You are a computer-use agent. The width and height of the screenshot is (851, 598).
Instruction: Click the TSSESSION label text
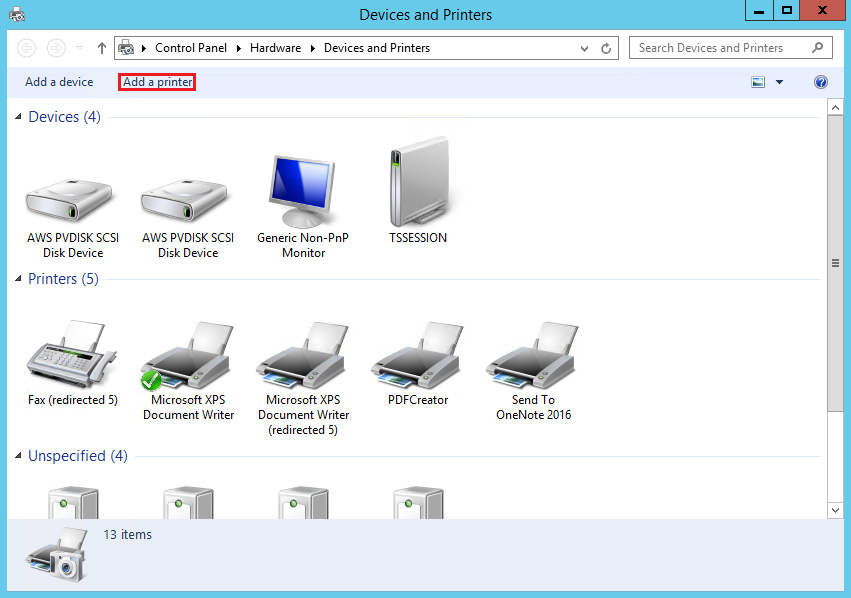[x=418, y=238]
